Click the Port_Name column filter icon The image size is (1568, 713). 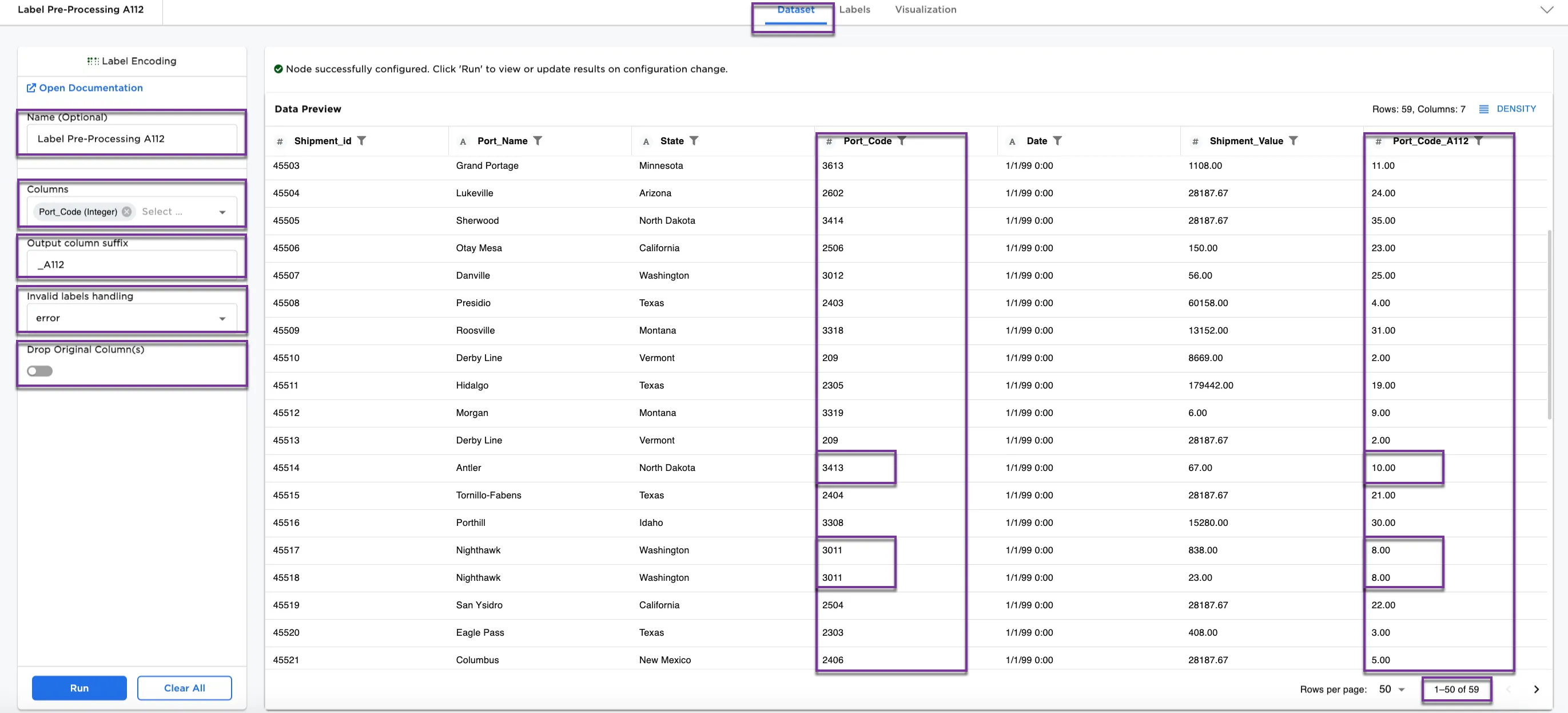pyautogui.click(x=538, y=141)
